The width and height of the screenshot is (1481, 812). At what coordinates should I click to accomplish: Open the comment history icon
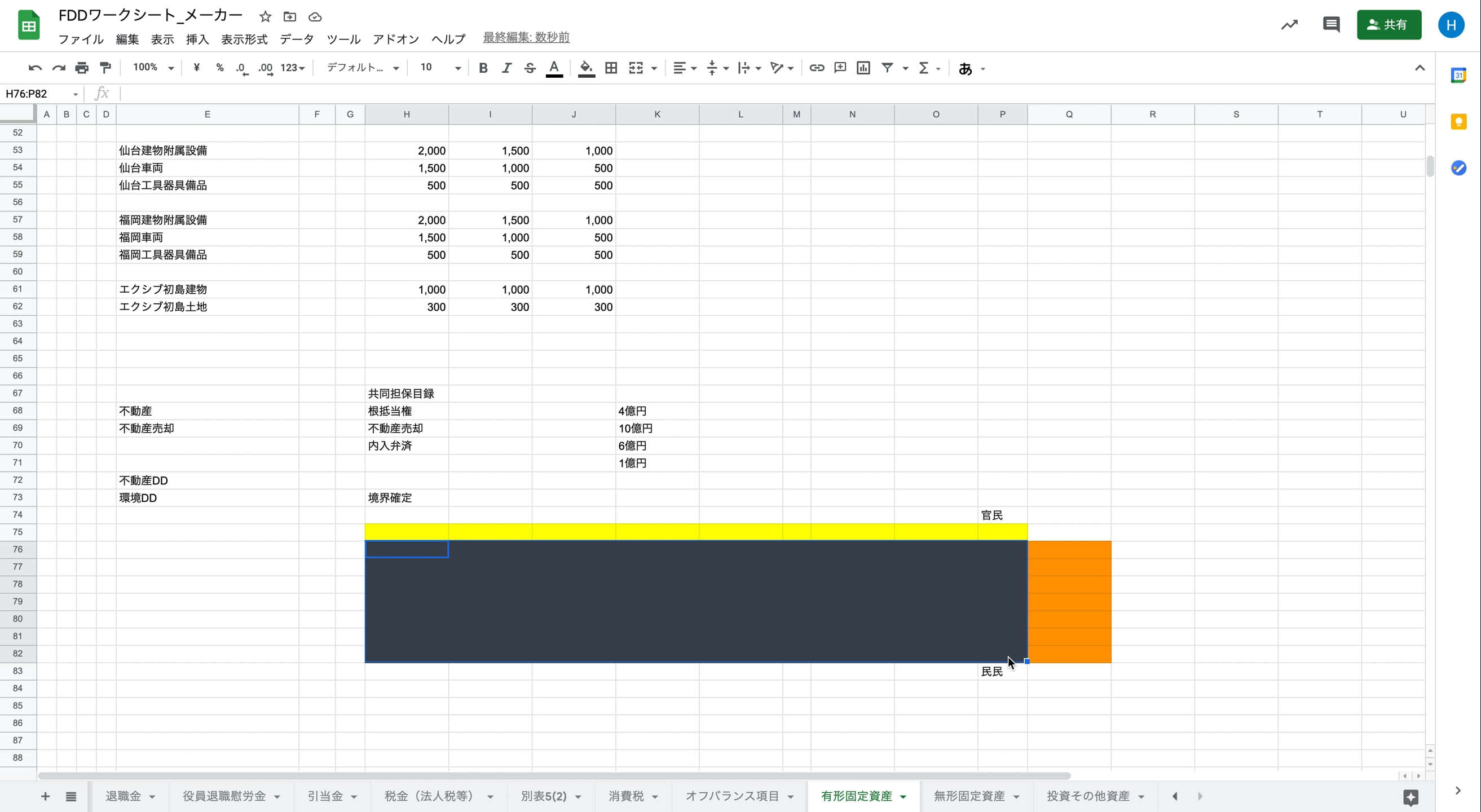click(1331, 25)
